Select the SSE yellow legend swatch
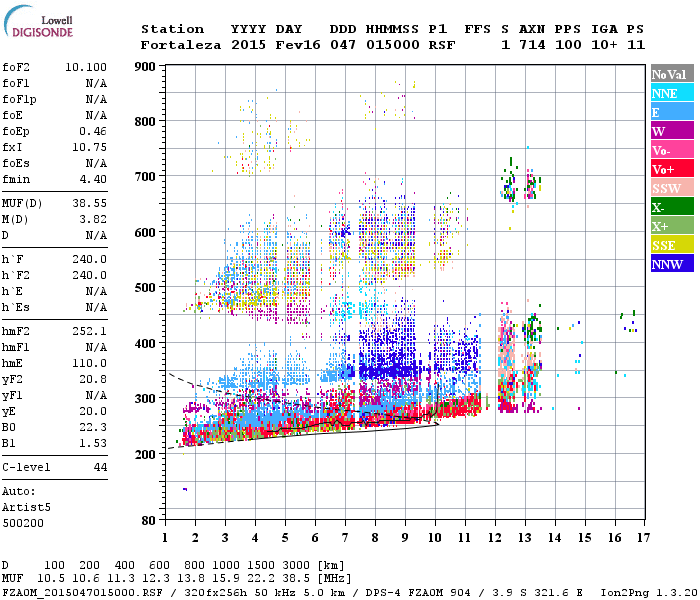The image size is (700, 600). (672, 245)
